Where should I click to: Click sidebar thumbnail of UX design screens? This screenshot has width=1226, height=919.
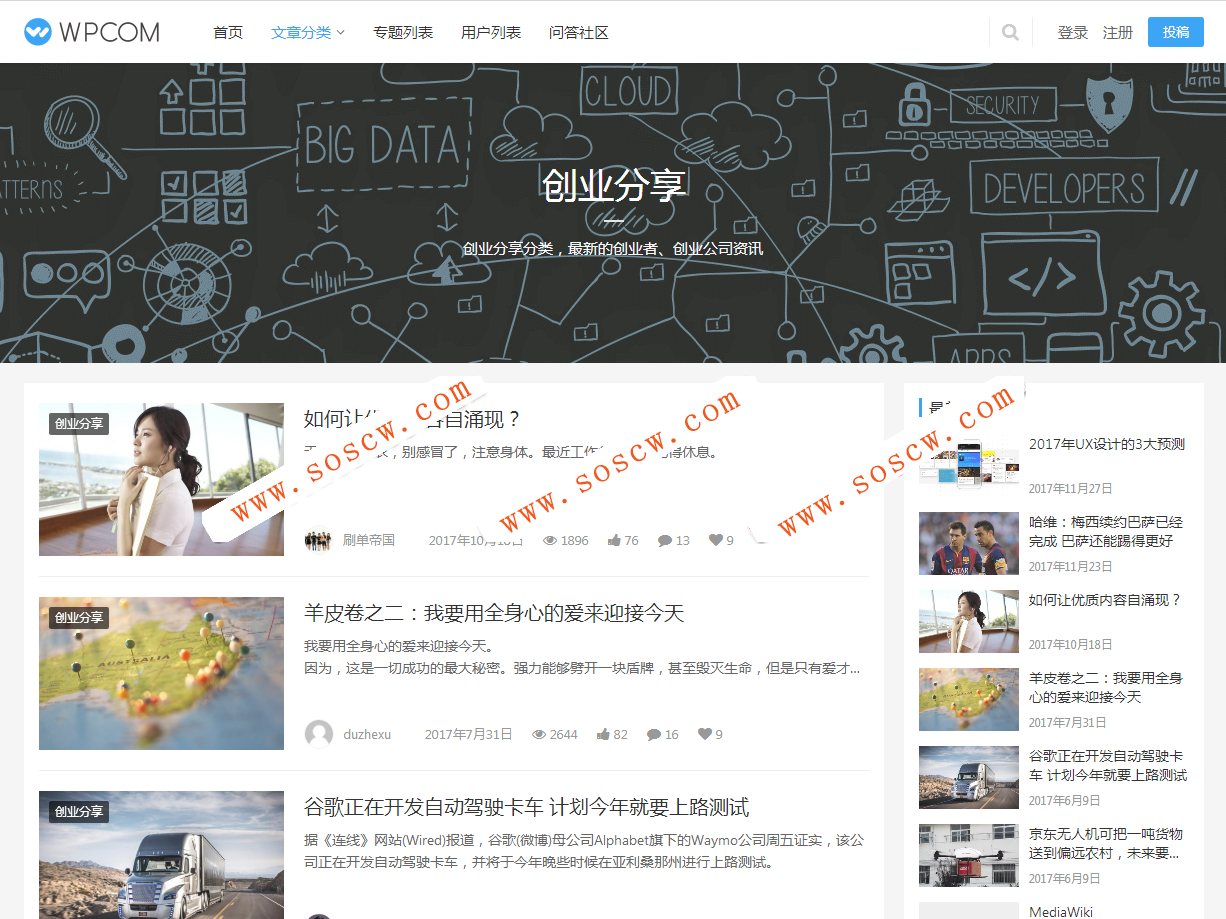[x=969, y=465]
